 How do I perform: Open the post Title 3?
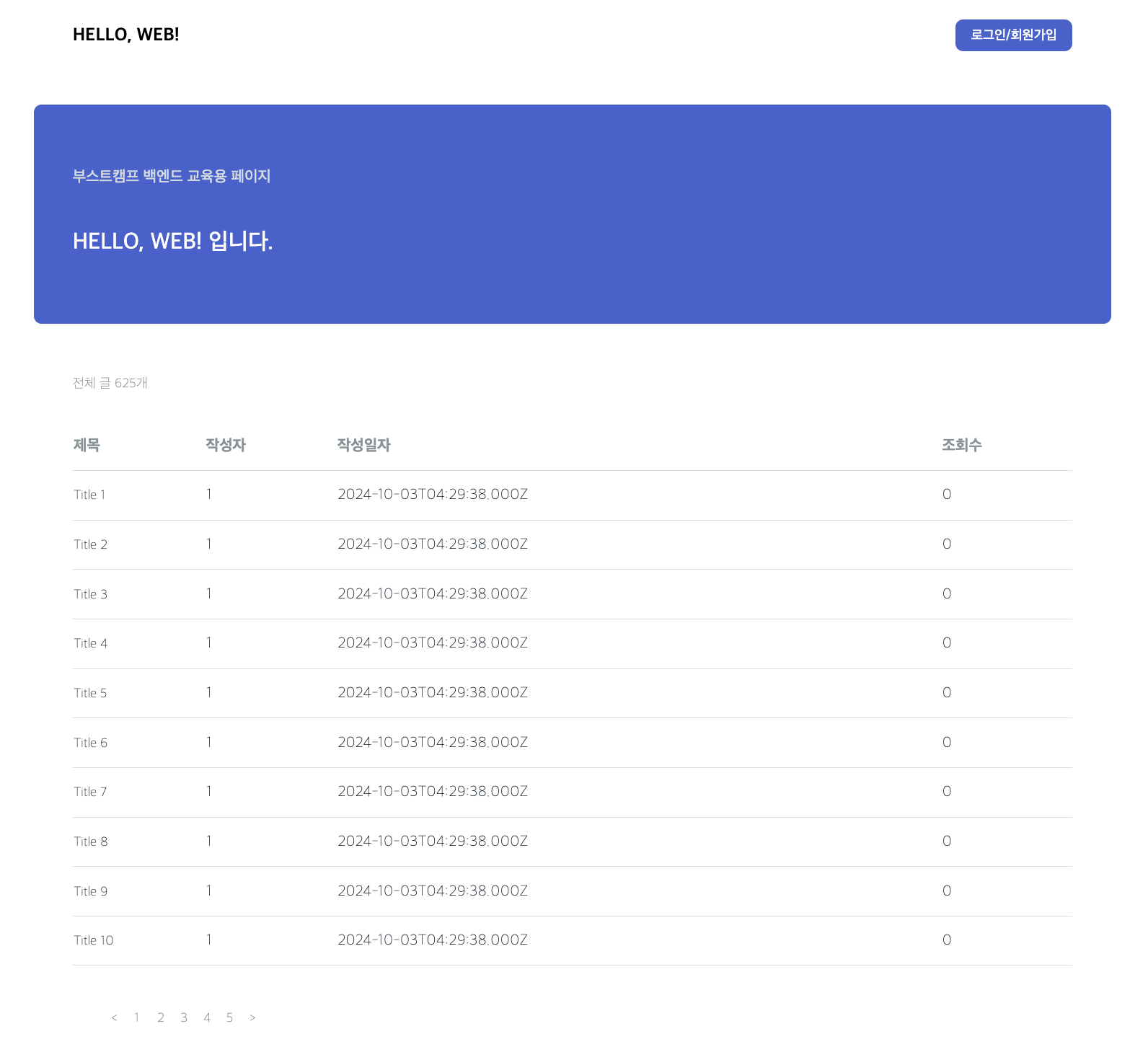[90, 594]
